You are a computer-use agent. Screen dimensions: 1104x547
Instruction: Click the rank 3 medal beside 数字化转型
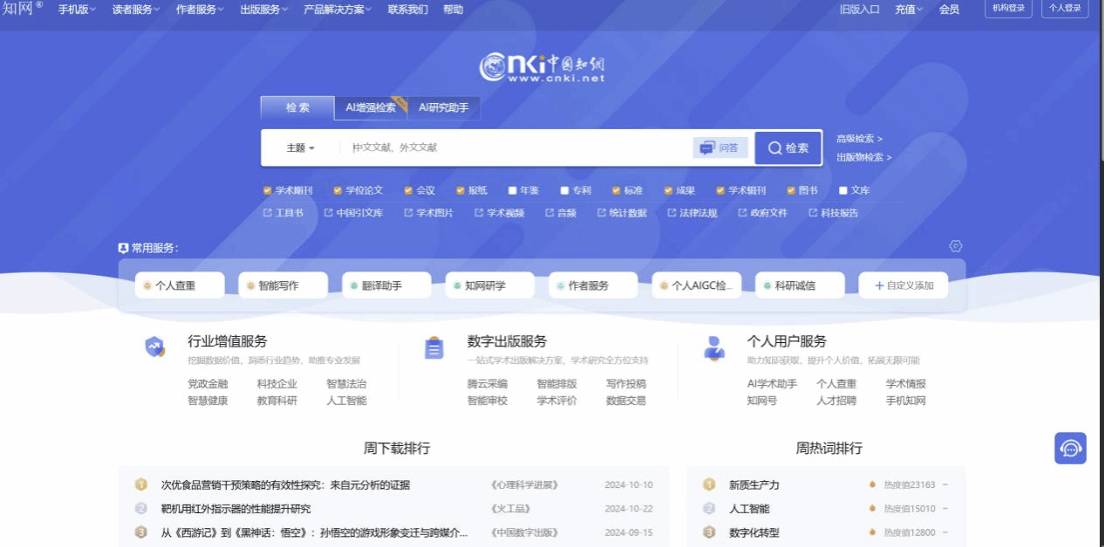click(709, 533)
